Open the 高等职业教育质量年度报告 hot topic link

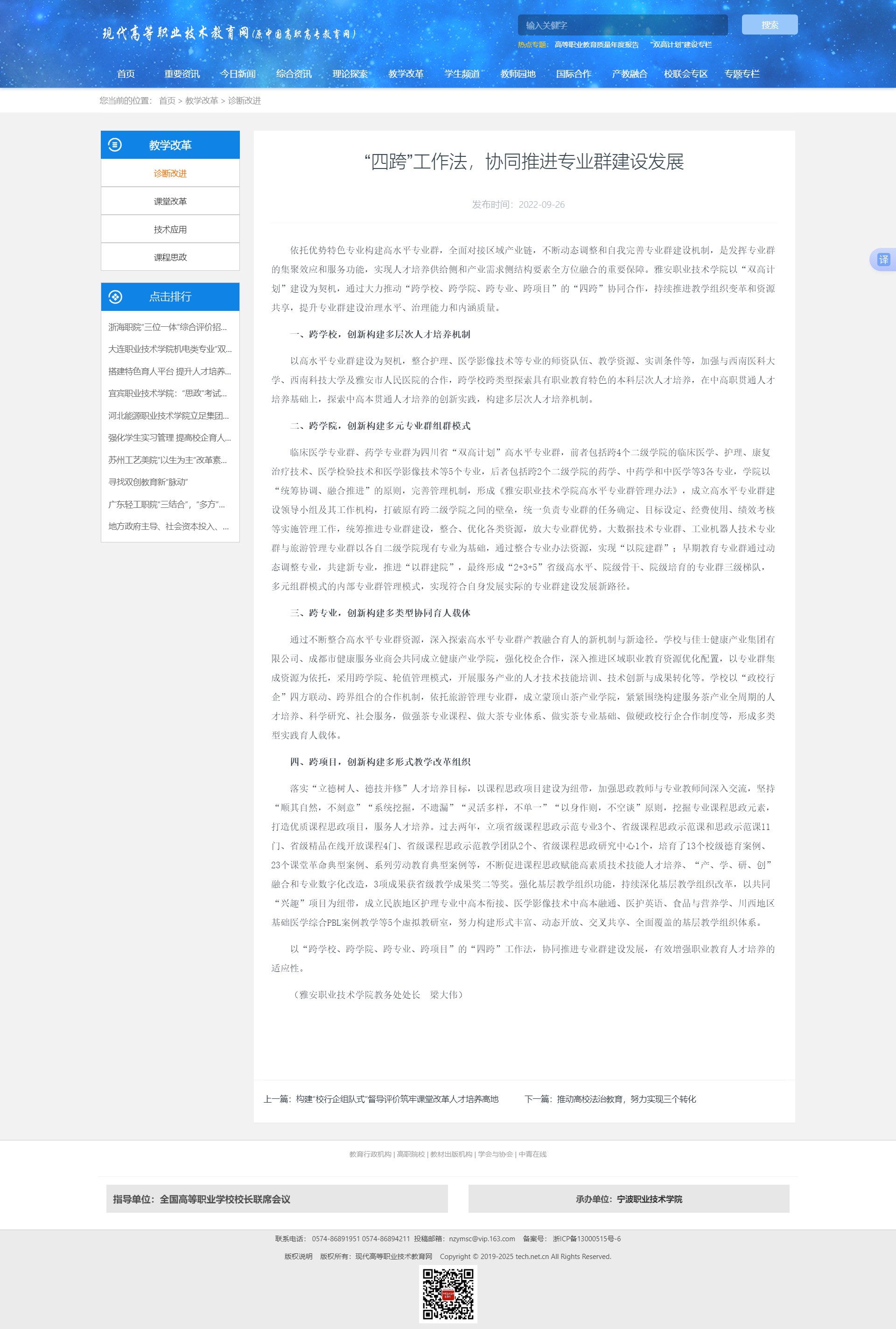(x=596, y=45)
